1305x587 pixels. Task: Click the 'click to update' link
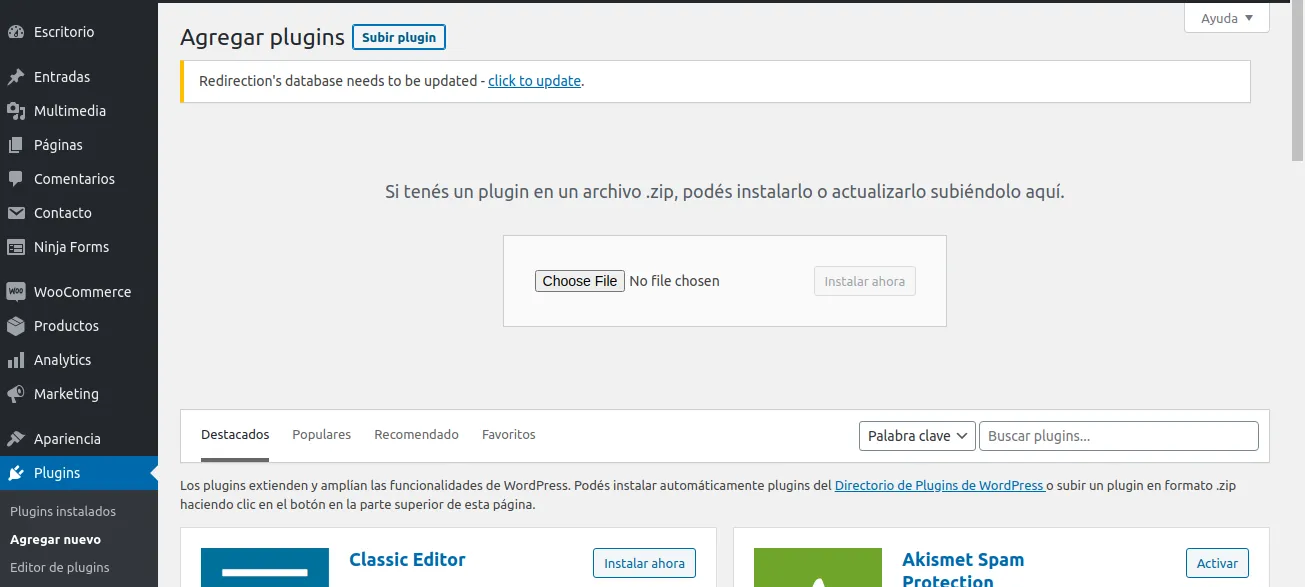click(534, 81)
